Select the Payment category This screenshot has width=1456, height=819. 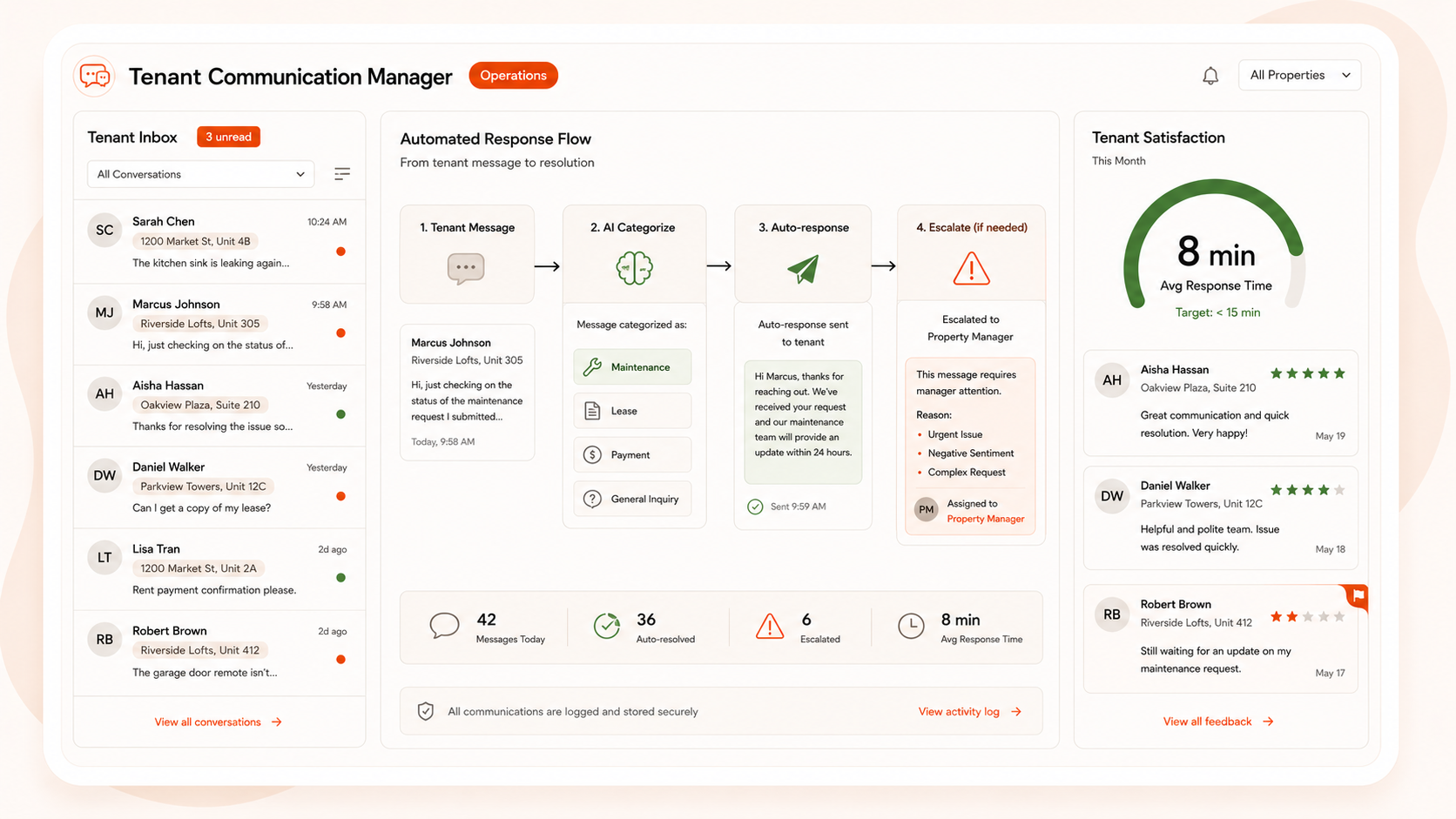pyautogui.click(x=632, y=455)
